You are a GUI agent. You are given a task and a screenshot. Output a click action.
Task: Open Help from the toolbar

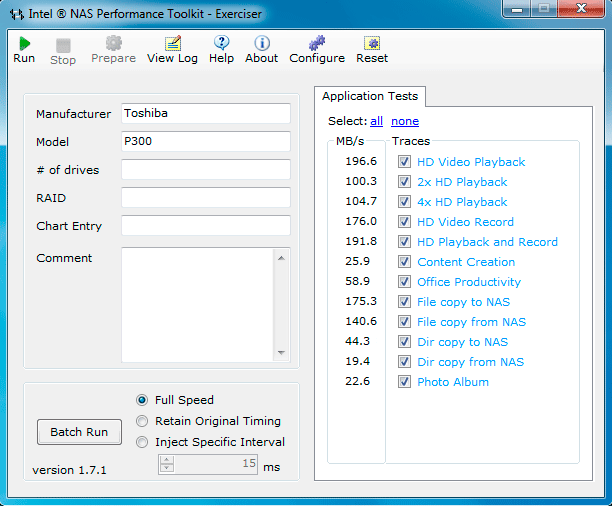coord(221,43)
